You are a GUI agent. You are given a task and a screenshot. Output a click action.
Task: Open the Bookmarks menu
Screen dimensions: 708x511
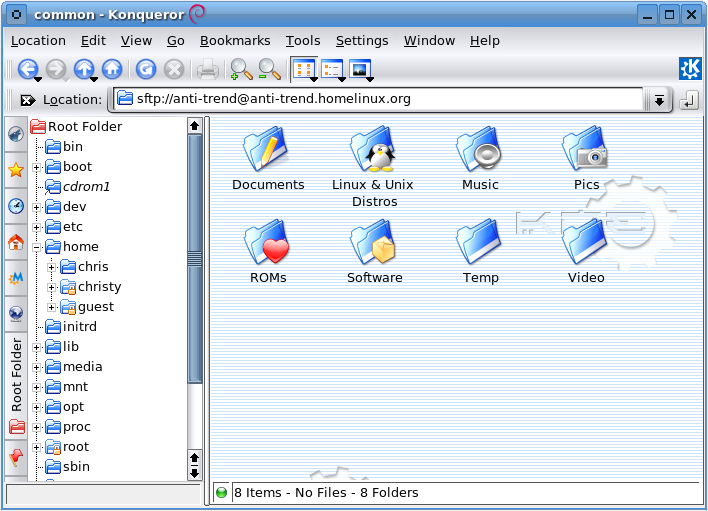(x=235, y=41)
